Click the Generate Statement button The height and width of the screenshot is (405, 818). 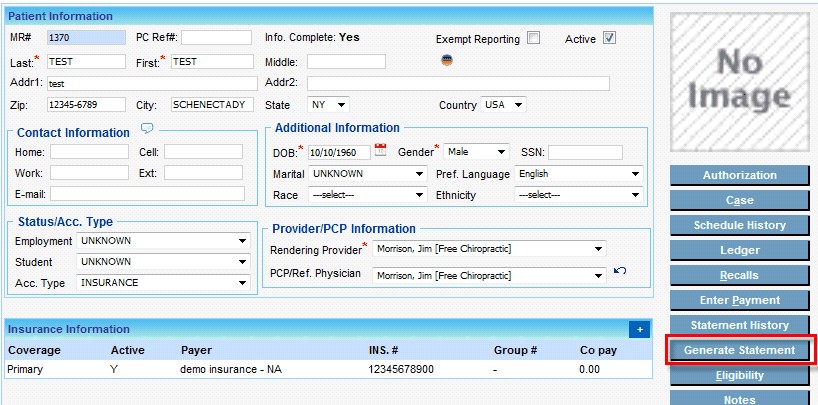[739, 350]
